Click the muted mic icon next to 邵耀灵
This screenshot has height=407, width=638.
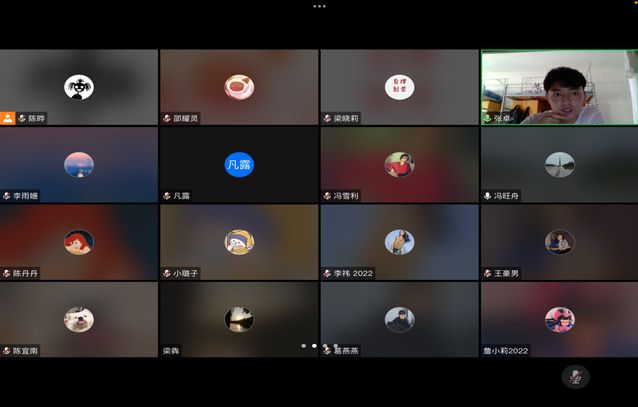point(167,118)
